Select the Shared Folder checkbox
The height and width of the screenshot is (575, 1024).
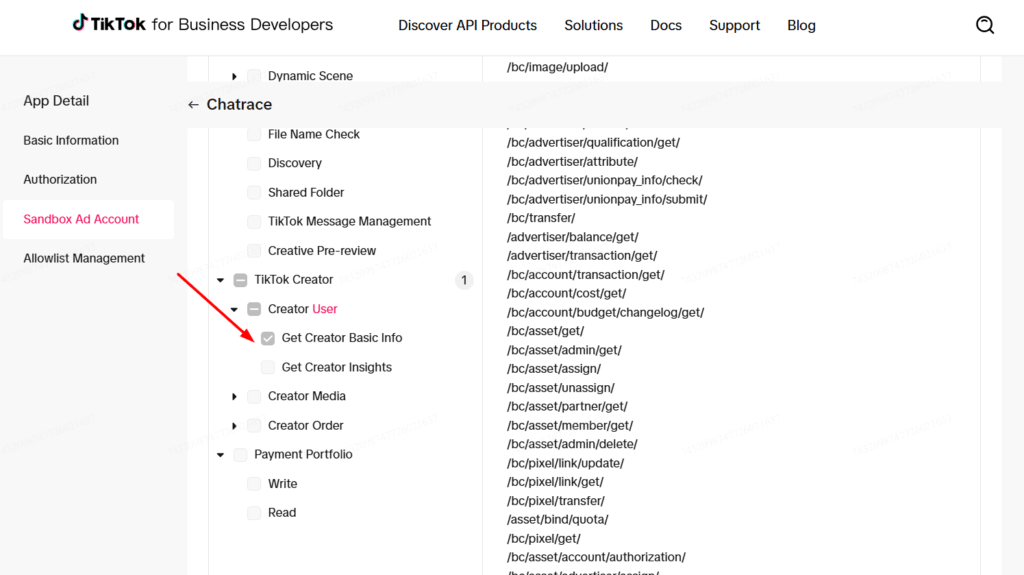click(x=254, y=193)
